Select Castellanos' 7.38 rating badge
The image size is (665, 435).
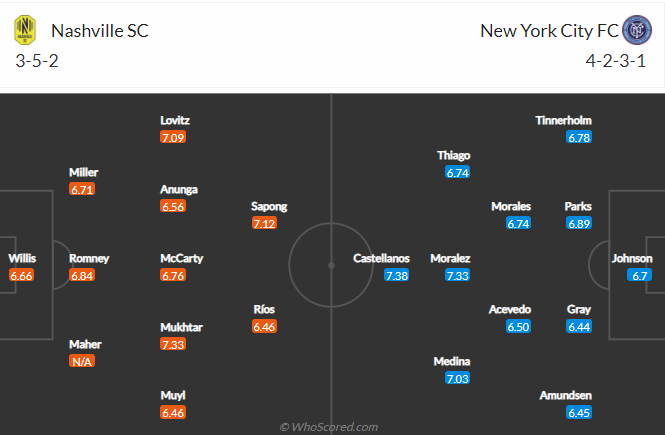click(397, 276)
